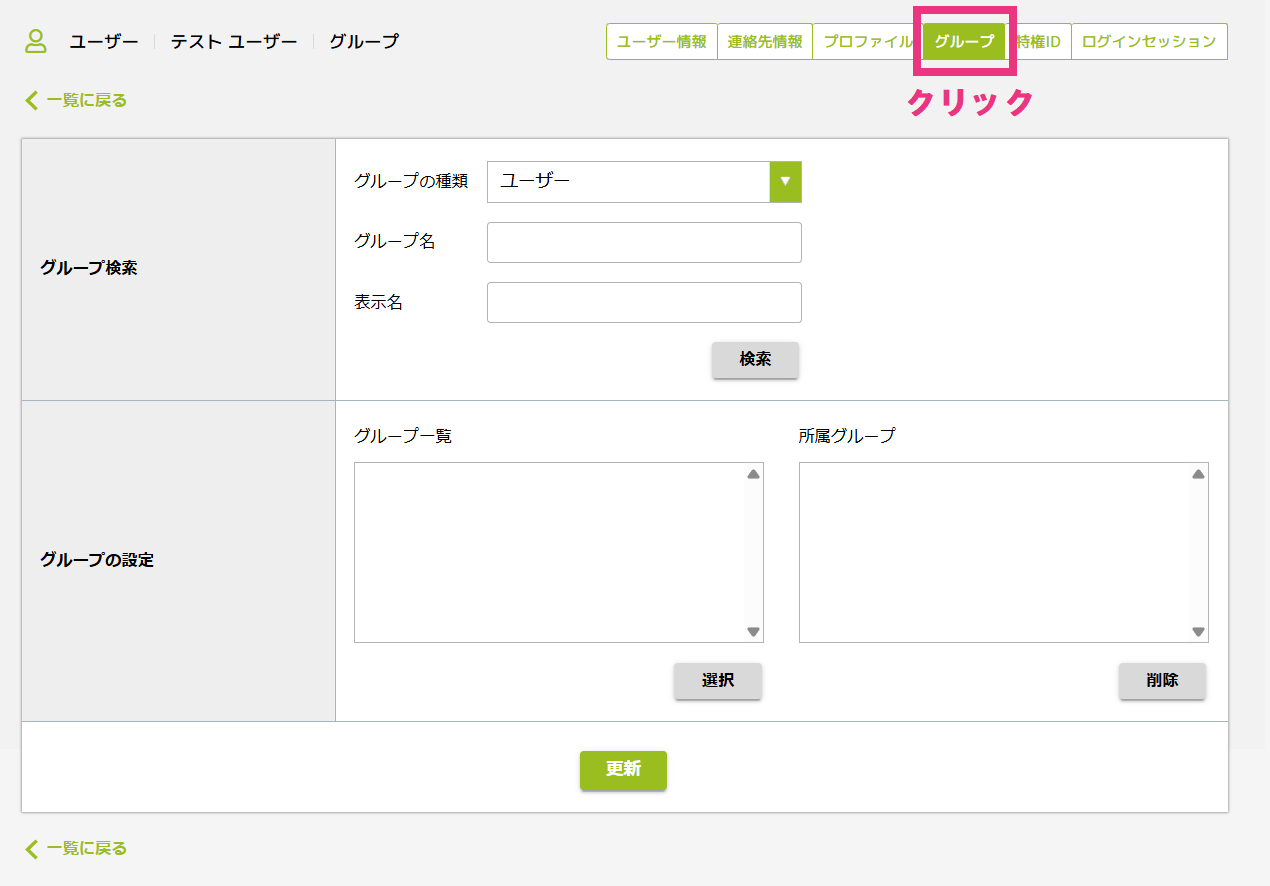Click up arrow of グループ一覧 scrollbar
Viewport: 1270px width, 886px height.
tap(753, 474)
